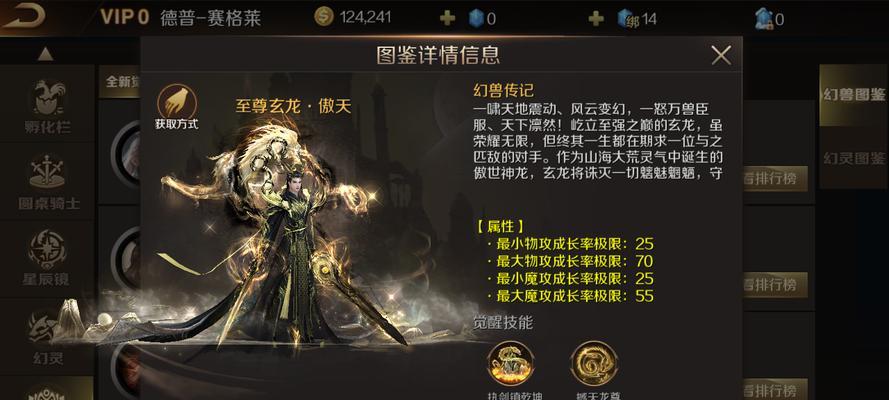Switch to the 幻兽图鉴 tab
Screen dimensions: 889x400
(x=854, y=95)
